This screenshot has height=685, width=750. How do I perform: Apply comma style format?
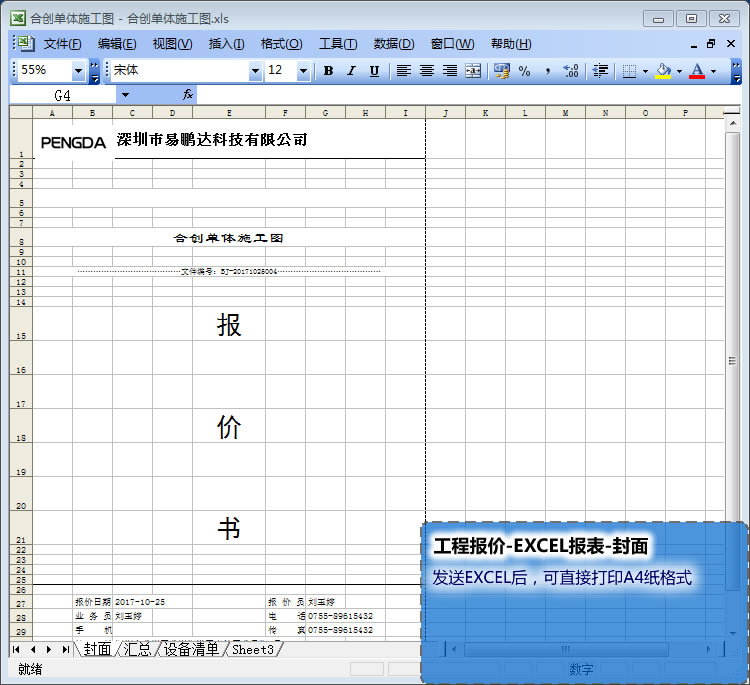548,71
